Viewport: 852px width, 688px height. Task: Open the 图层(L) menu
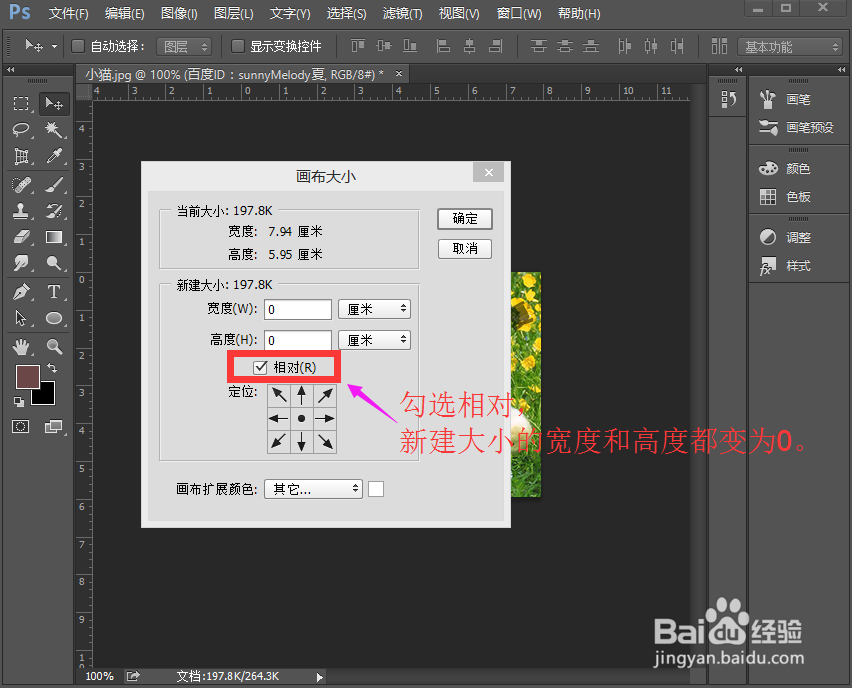pyautogui.click(x=234, y=13)
